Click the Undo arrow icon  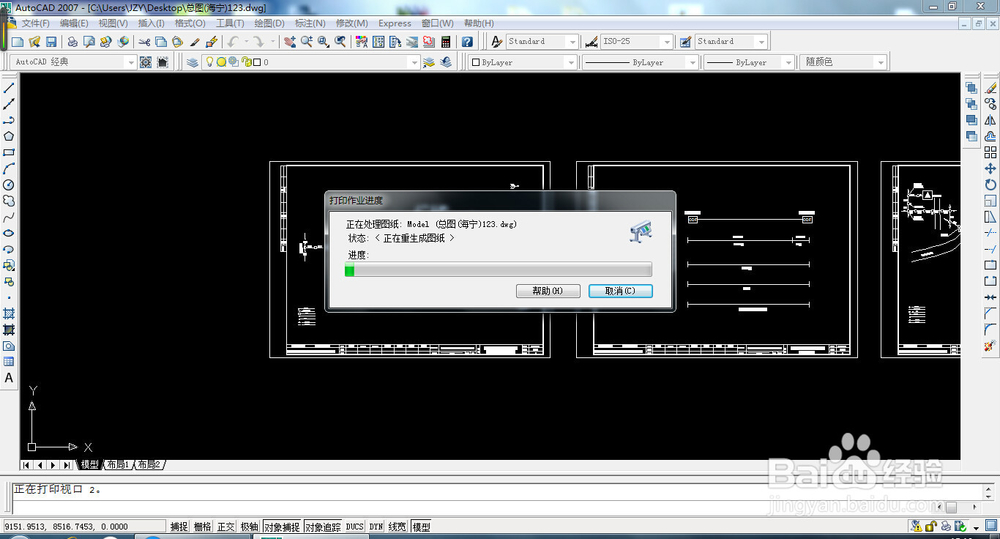point(233,41)
